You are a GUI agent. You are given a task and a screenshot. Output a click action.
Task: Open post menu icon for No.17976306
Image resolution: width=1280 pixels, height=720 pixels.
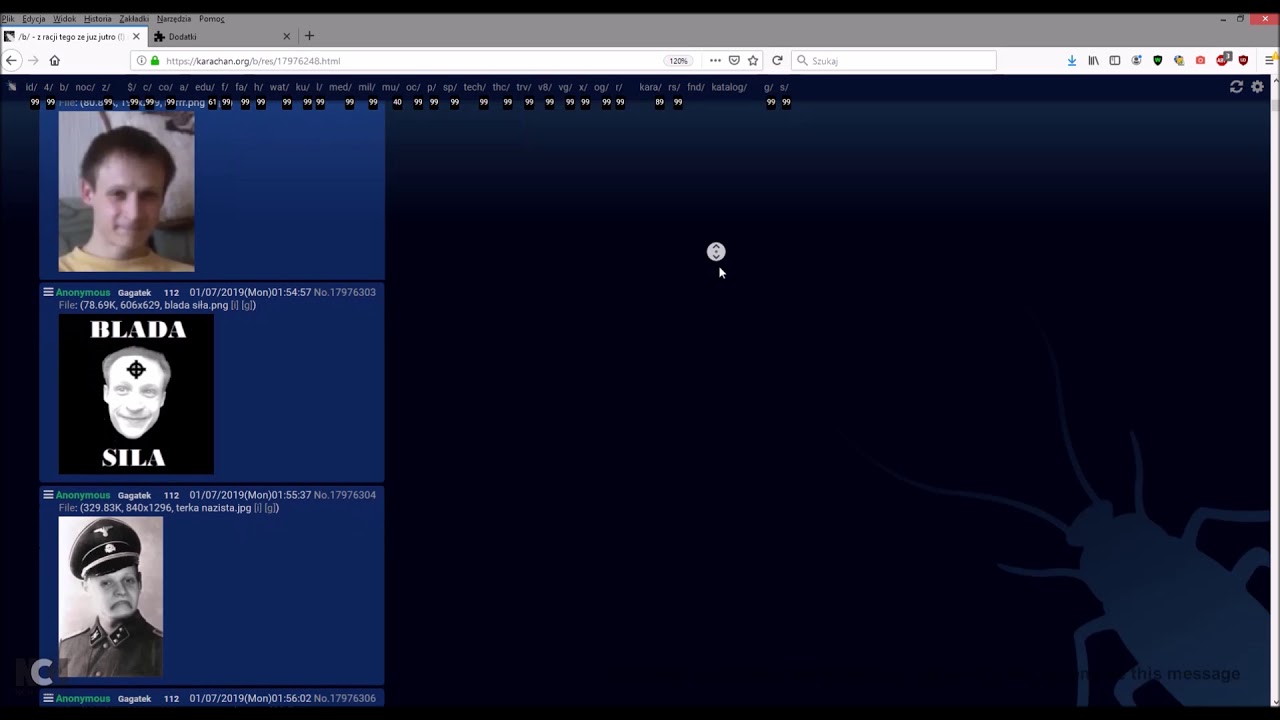(48, 698)
